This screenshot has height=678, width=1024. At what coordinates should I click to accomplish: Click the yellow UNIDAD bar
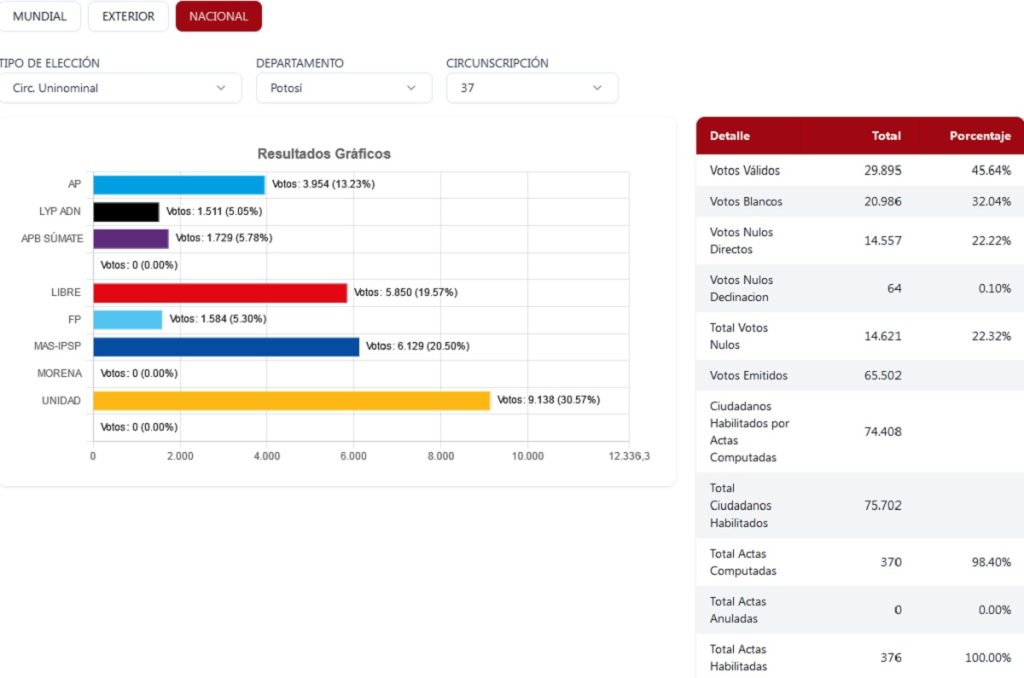point(291,400)
